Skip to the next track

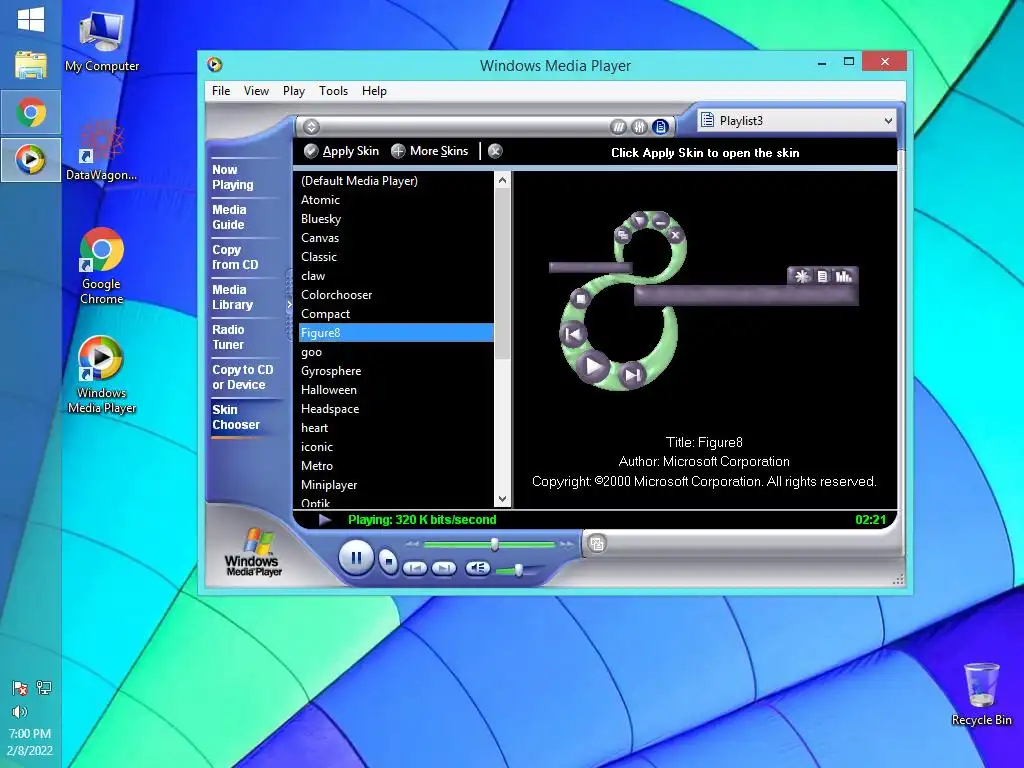[x=443, y=568]
